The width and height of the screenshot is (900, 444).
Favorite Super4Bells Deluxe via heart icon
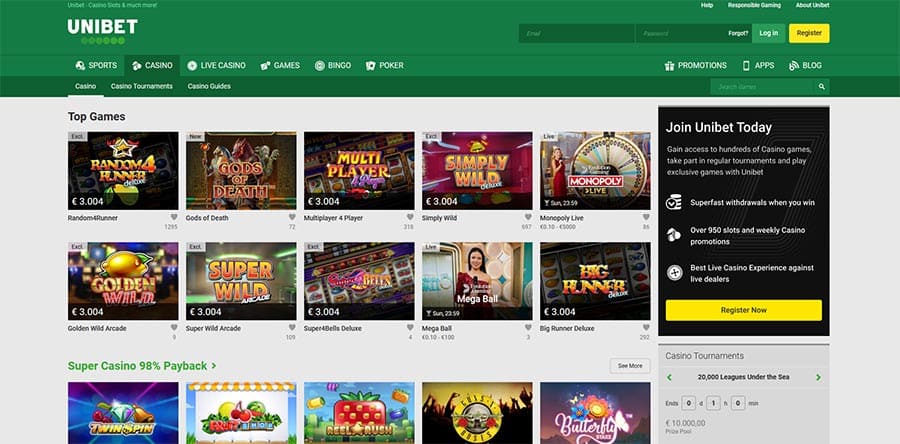(410, 328)
